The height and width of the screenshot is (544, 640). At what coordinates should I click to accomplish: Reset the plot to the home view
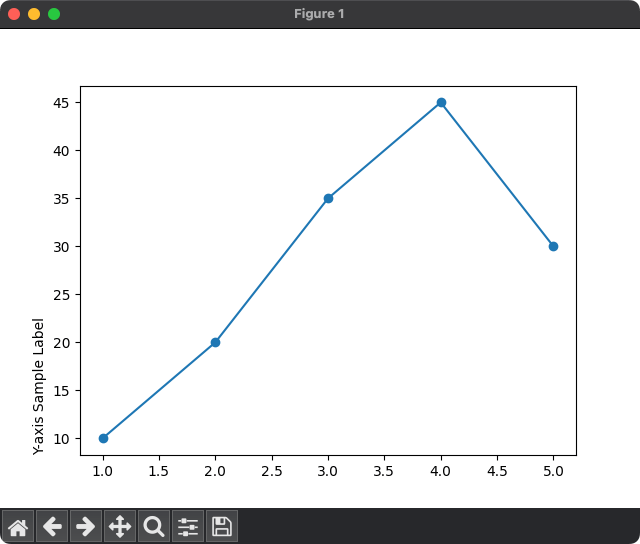coord(18,526)
